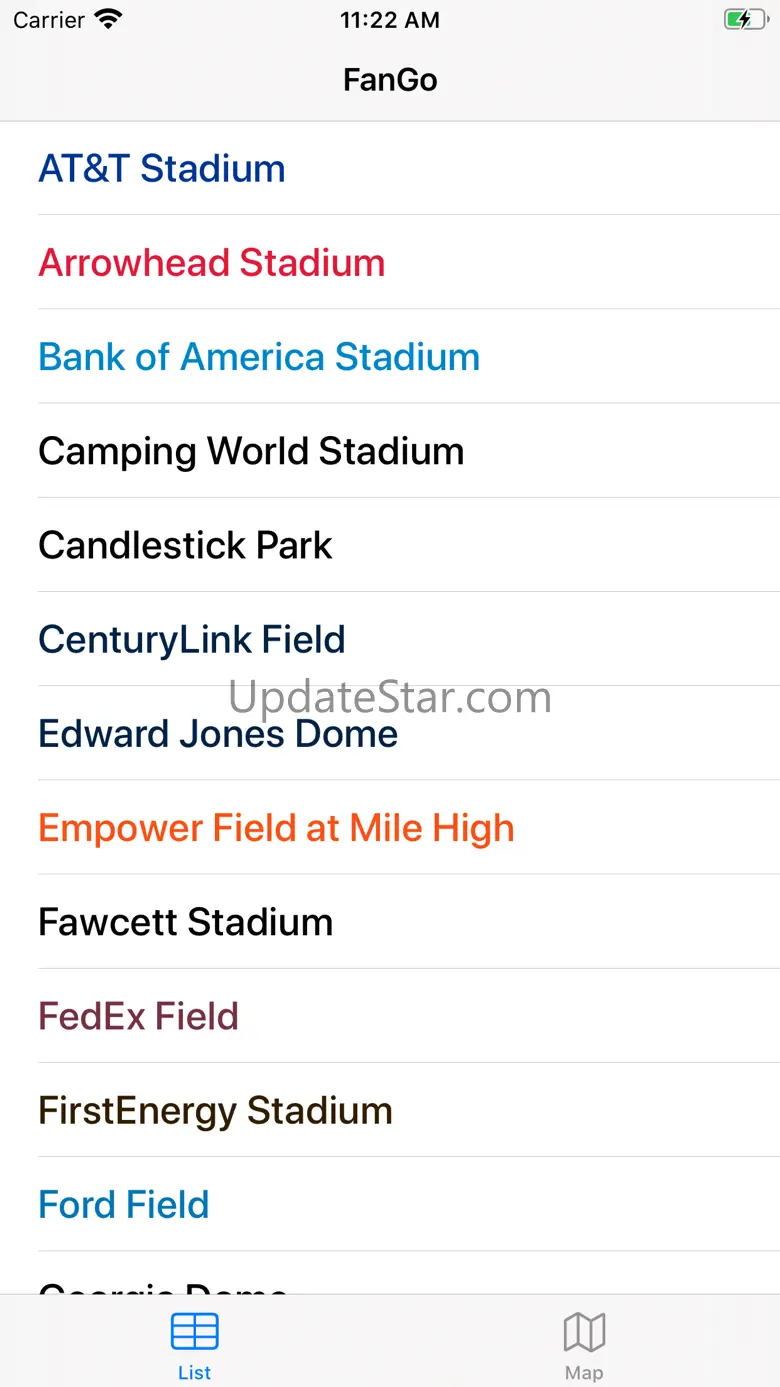The height and width of the screenshot is (1387, 780).
Task: Choose Bank of America Stadium
Action: click(x=390, y=356)
